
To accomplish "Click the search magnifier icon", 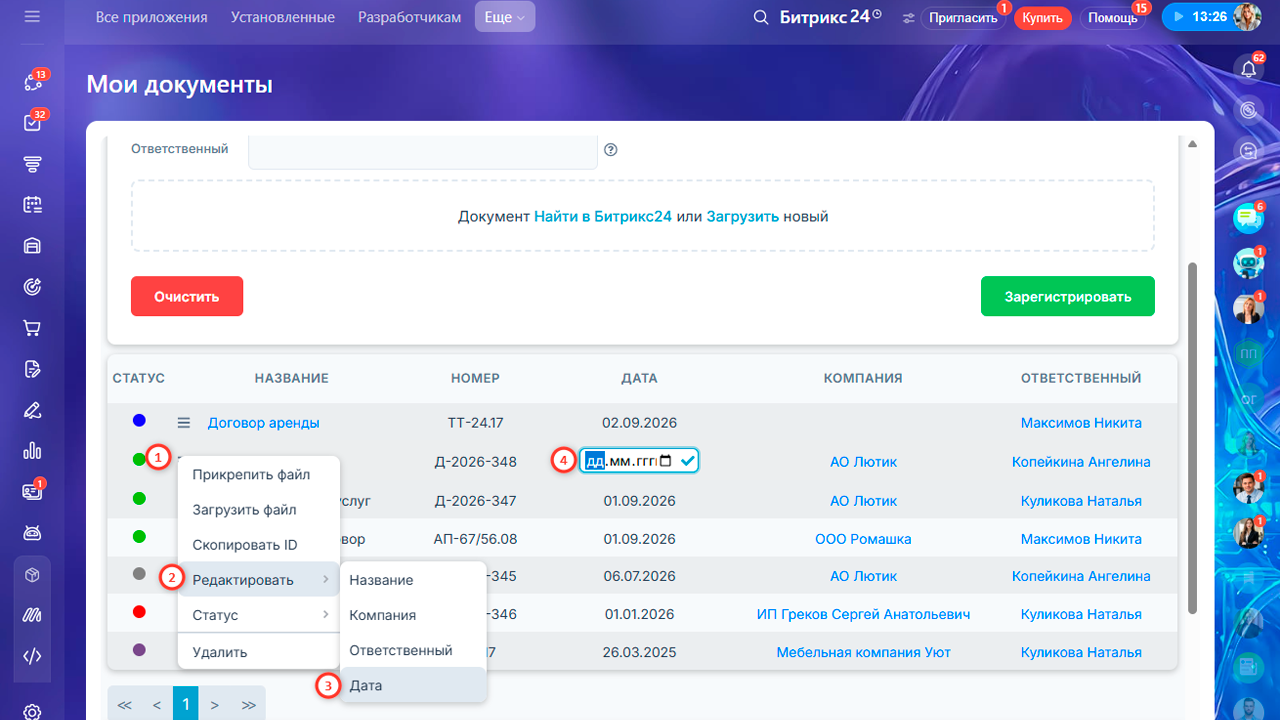I will tap(761, 18).
